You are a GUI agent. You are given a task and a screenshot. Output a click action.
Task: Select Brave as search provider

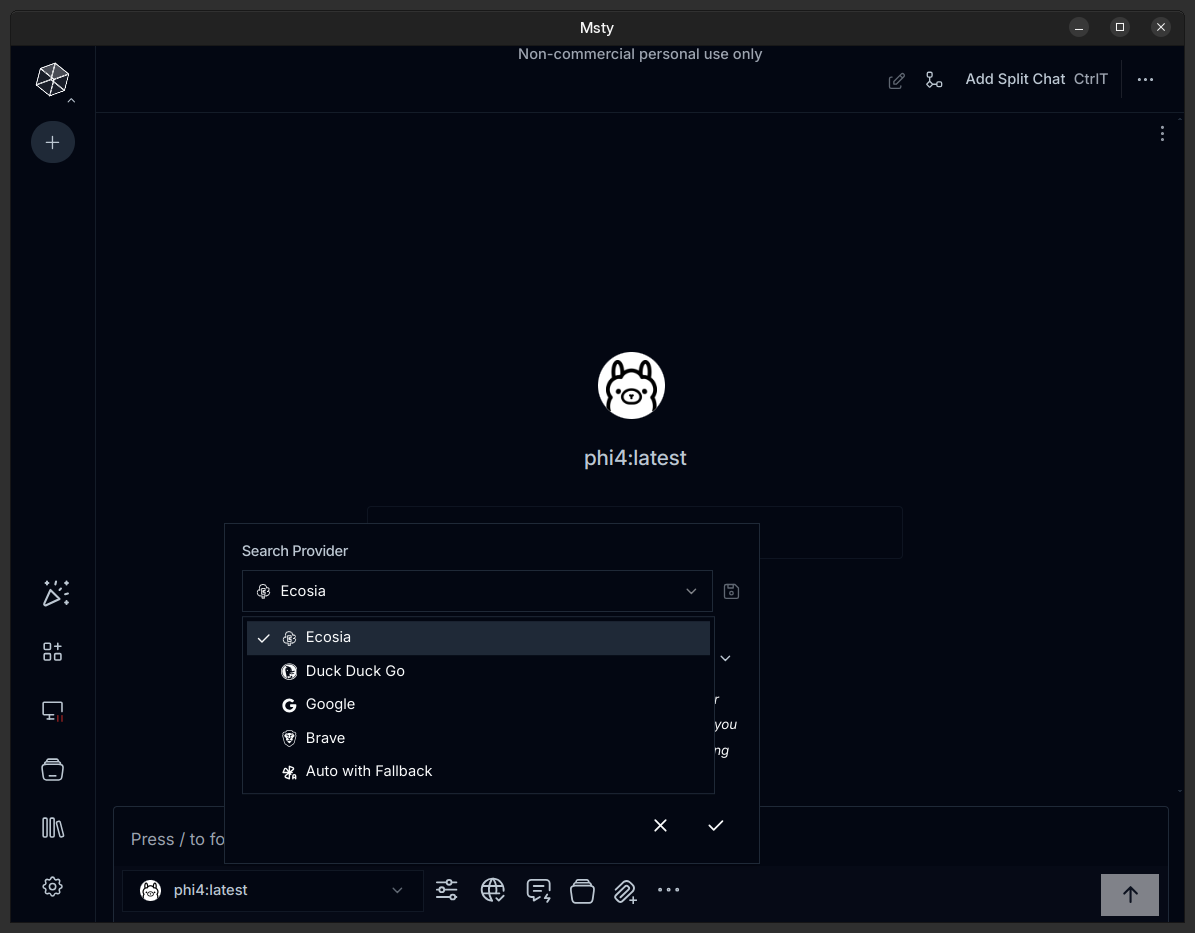[325, 738]
